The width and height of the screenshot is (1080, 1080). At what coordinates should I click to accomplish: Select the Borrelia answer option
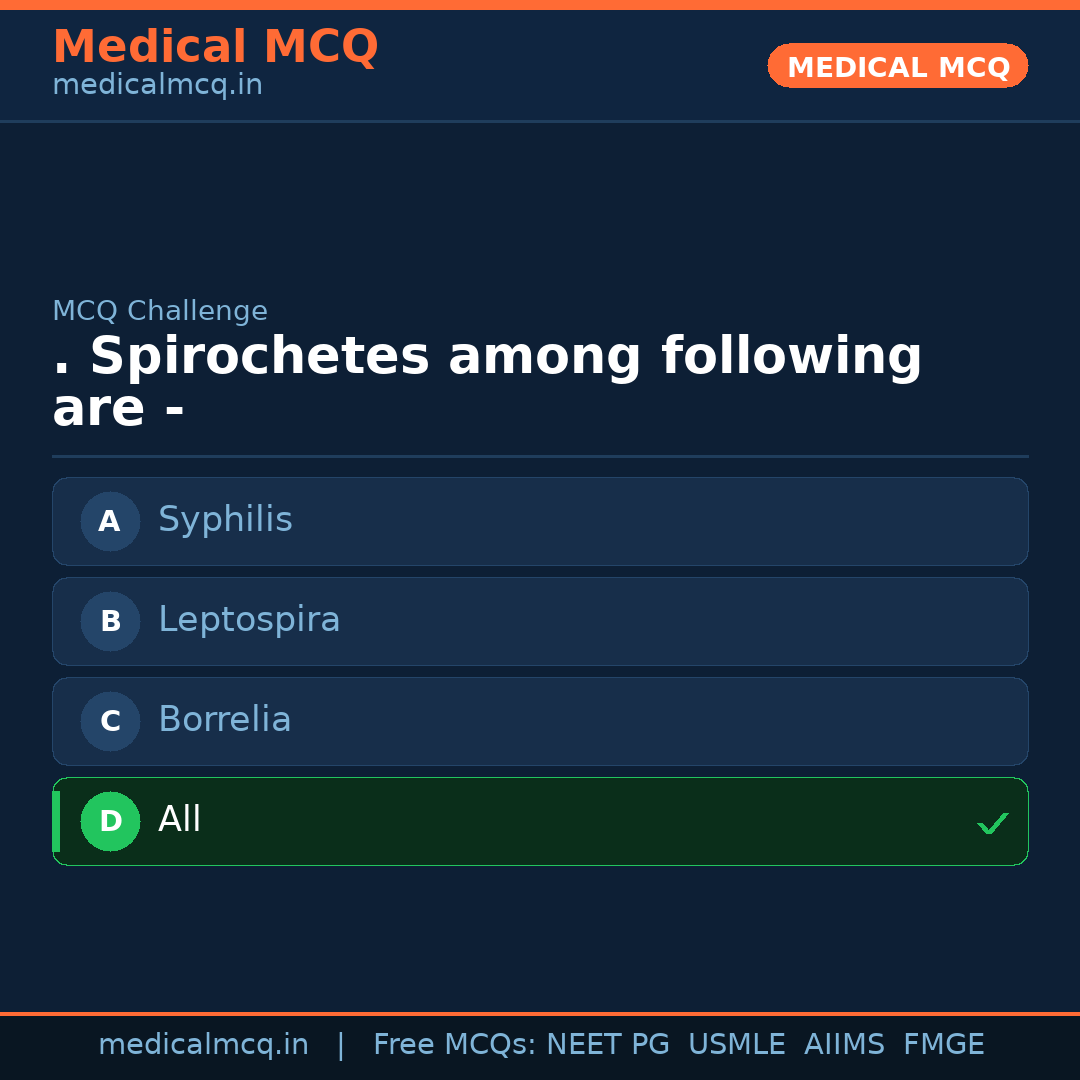tap(540, 721)
